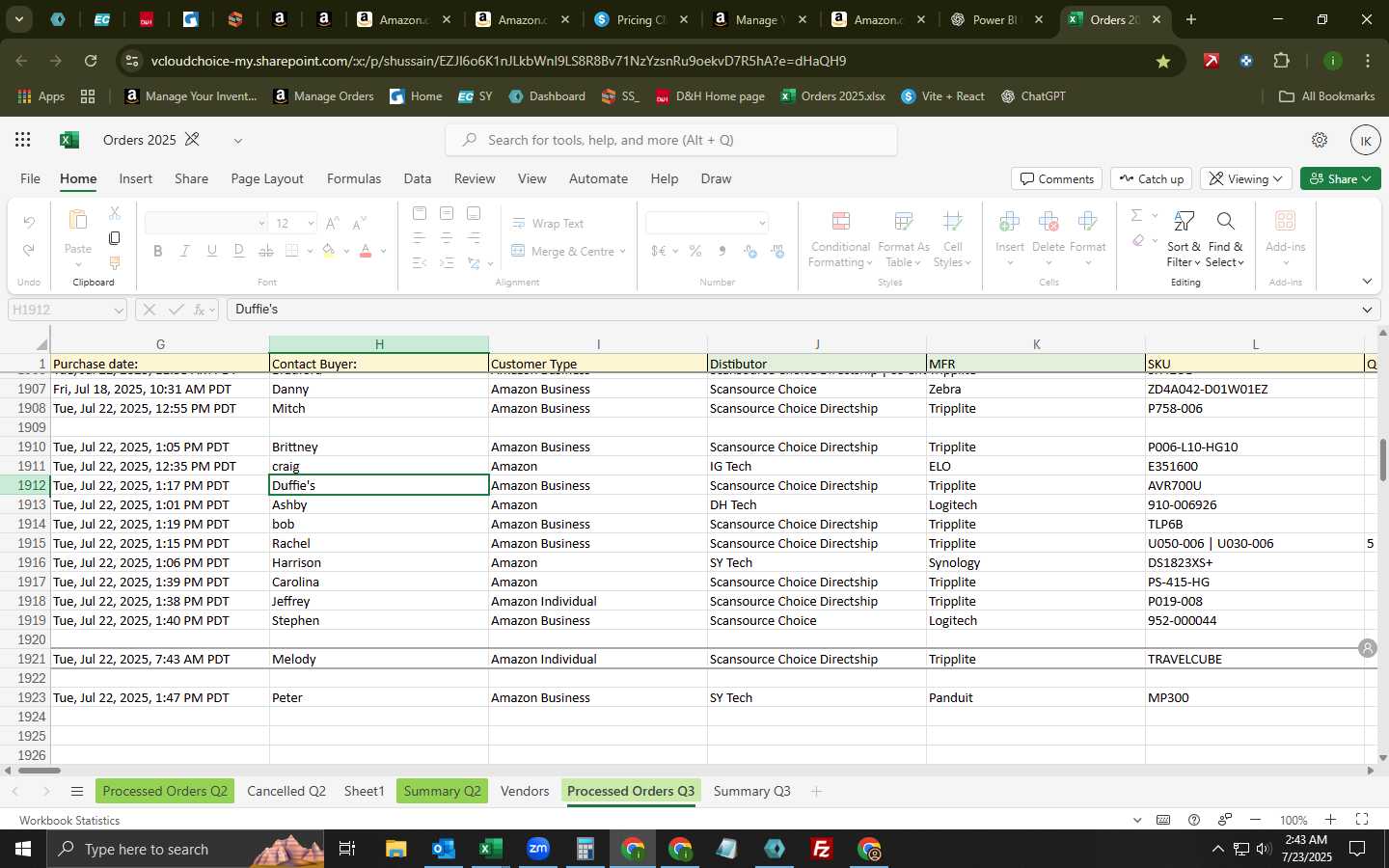Click the Redo arrow in the ribbon
This screenshot has height=868, width=1389.
tap(29, 251)
